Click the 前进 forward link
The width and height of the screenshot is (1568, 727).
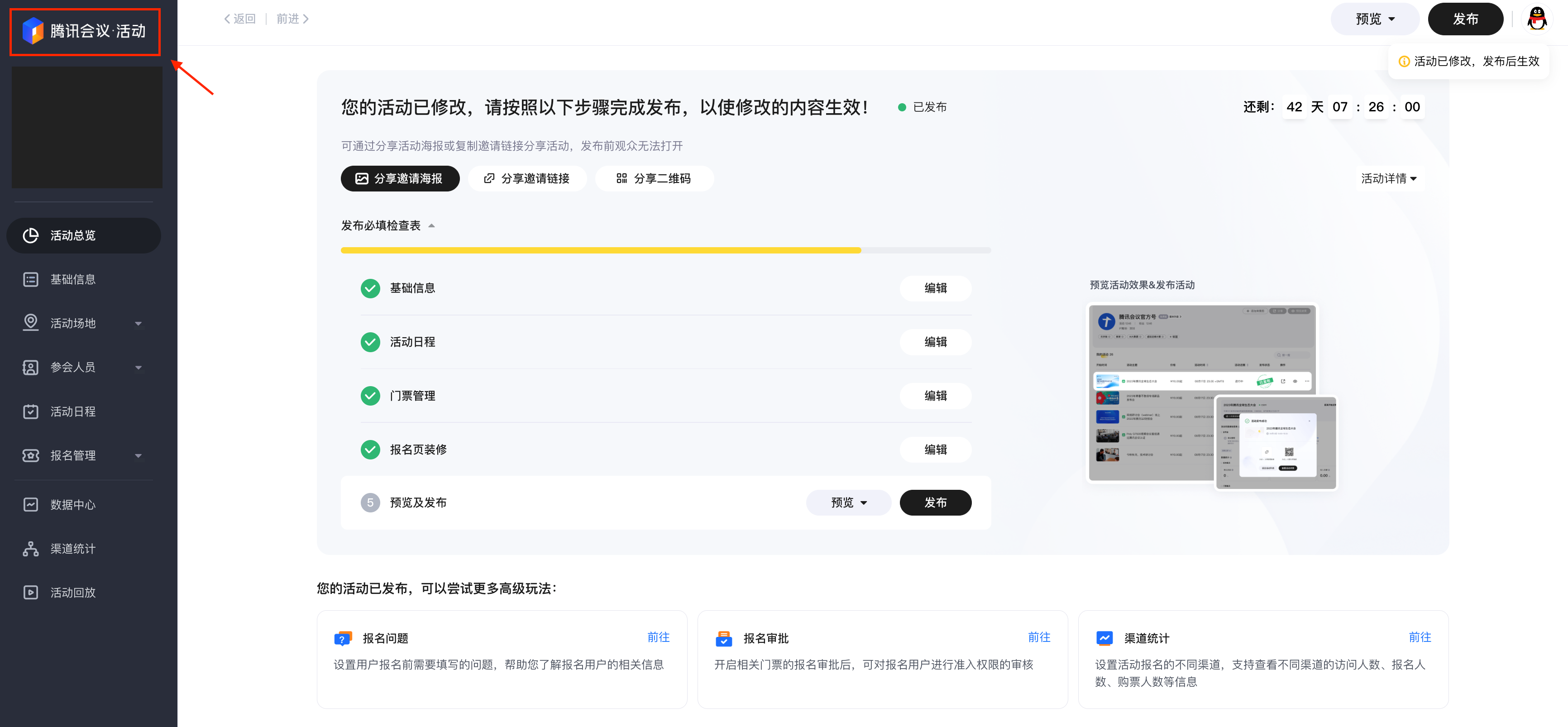tap(293, 19)
